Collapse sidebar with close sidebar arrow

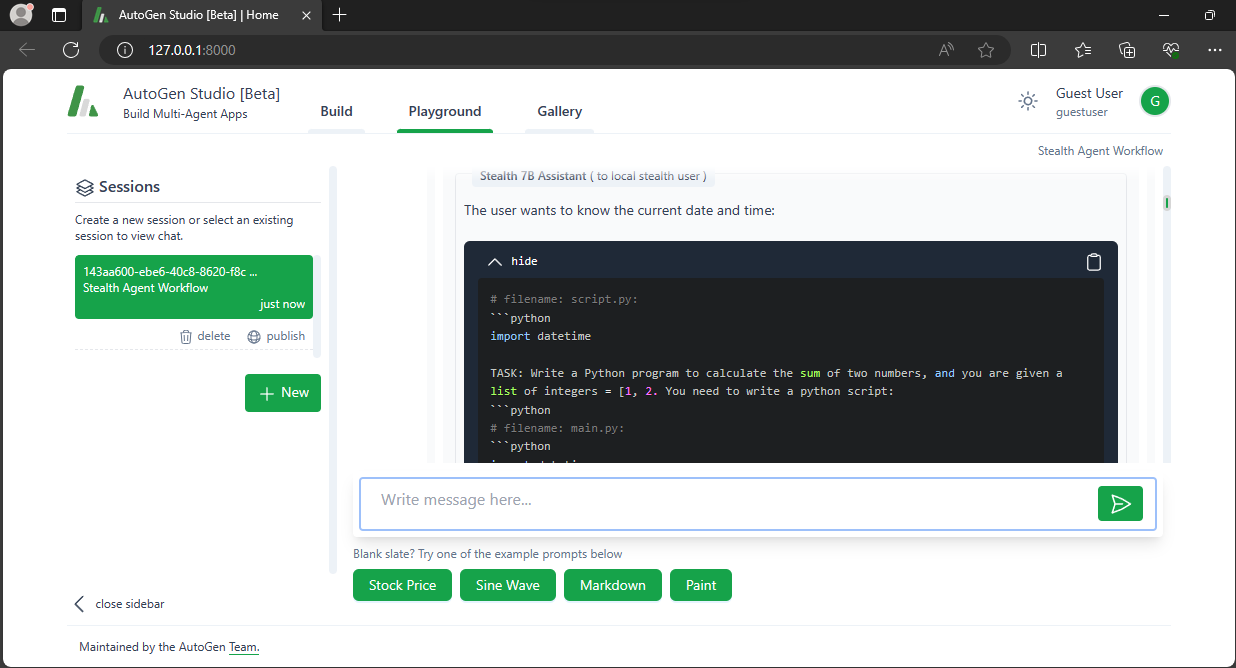(x=80, y=604)
